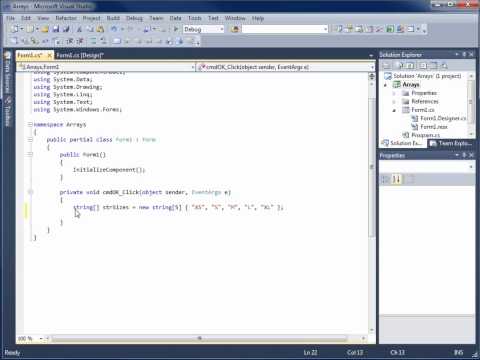Screen dimensions: 480x360
Task: Click the green Start Page toolbar icon
Action: (x=390, y=29)
